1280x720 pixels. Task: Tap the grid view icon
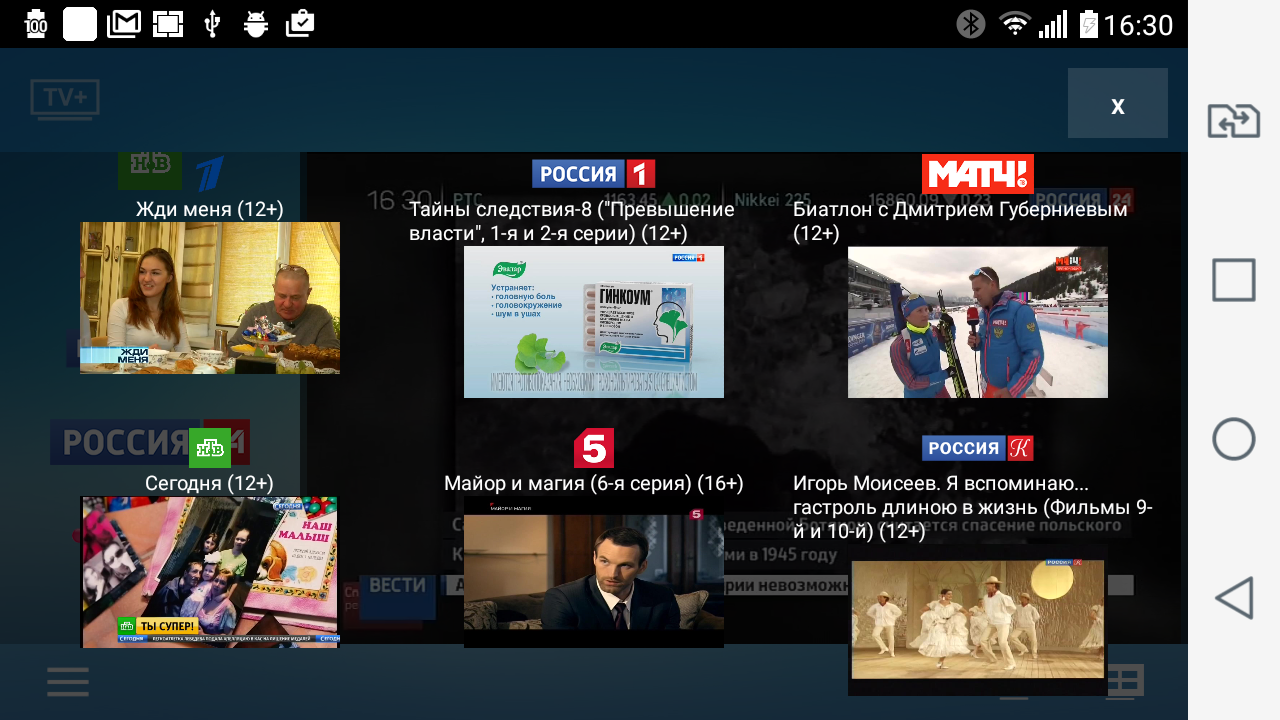point(1124,681)
